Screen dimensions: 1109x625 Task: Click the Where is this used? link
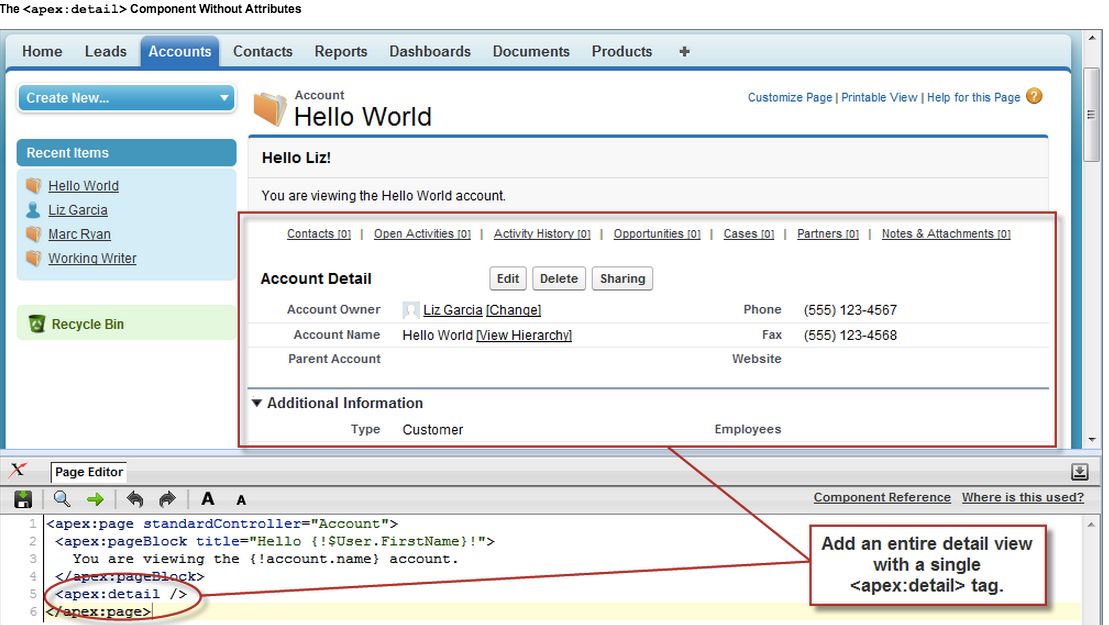[1022, 497]
